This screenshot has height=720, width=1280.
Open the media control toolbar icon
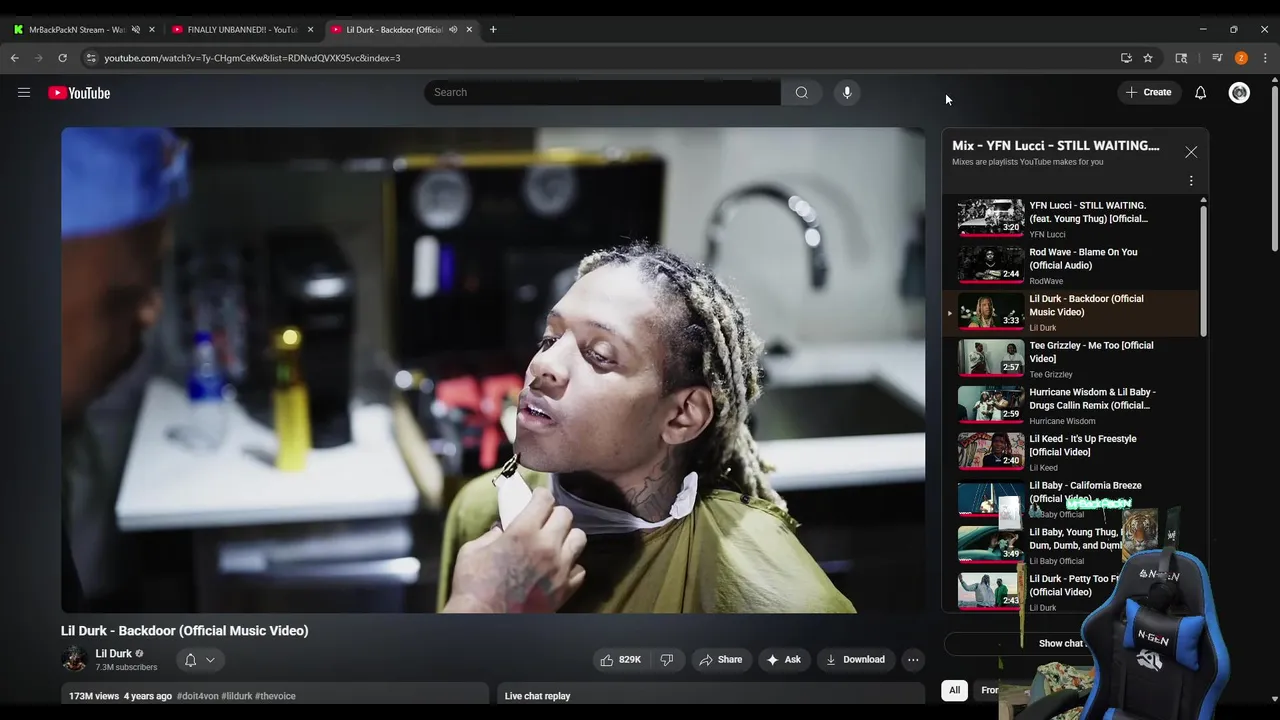(1217, 58)
